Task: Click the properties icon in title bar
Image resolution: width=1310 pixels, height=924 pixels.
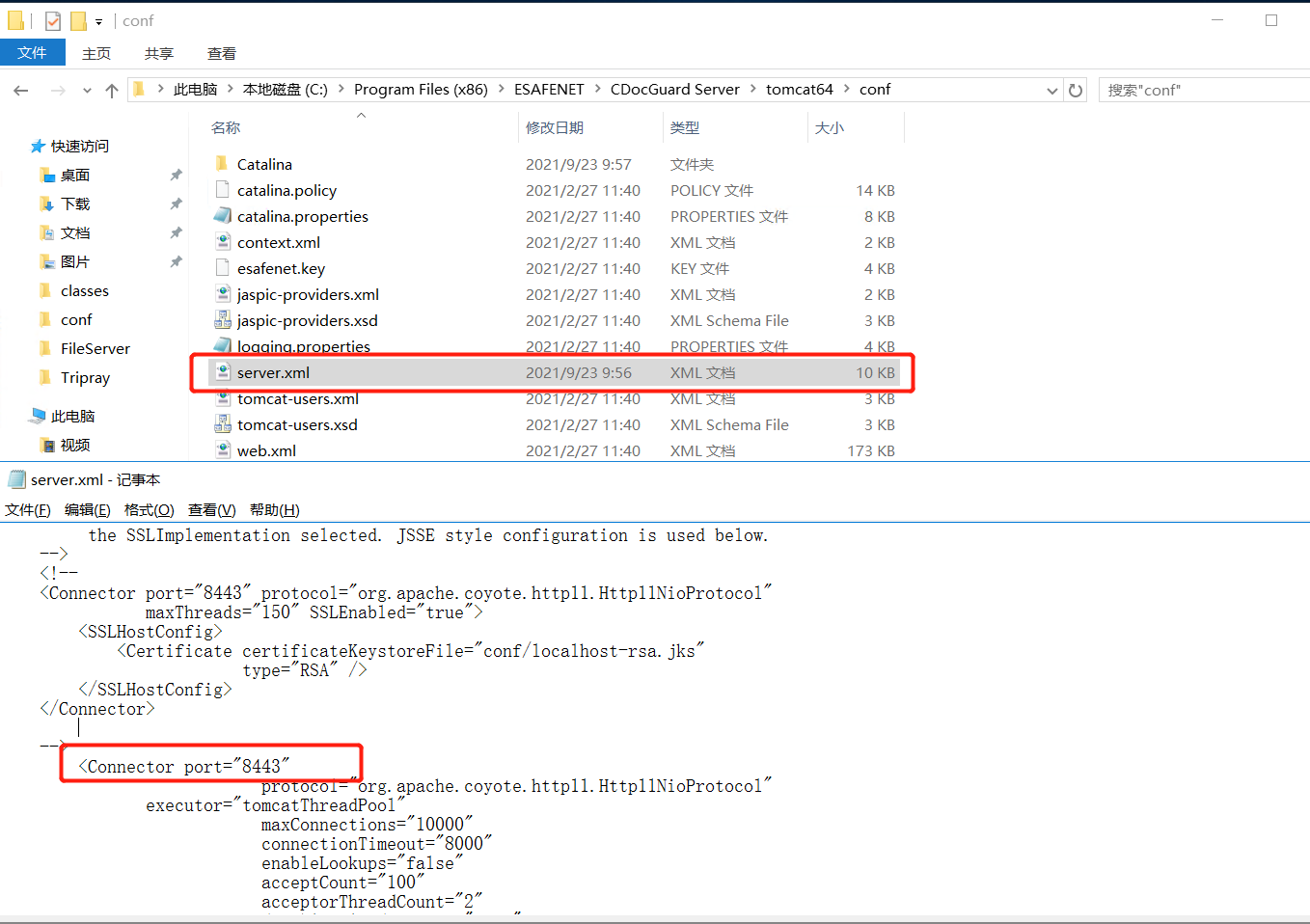Action: tap(53, 20)
